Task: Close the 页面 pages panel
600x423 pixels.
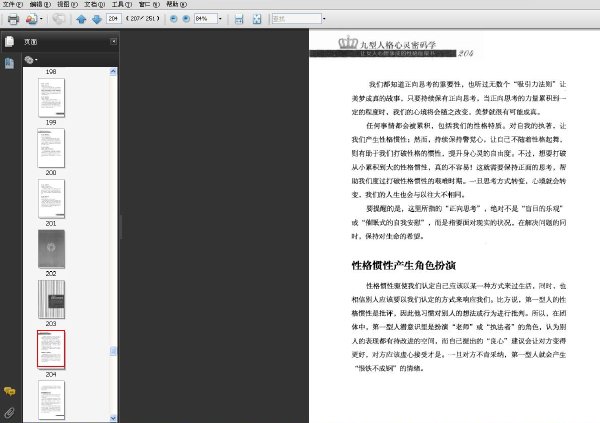Action: [113, 41]
